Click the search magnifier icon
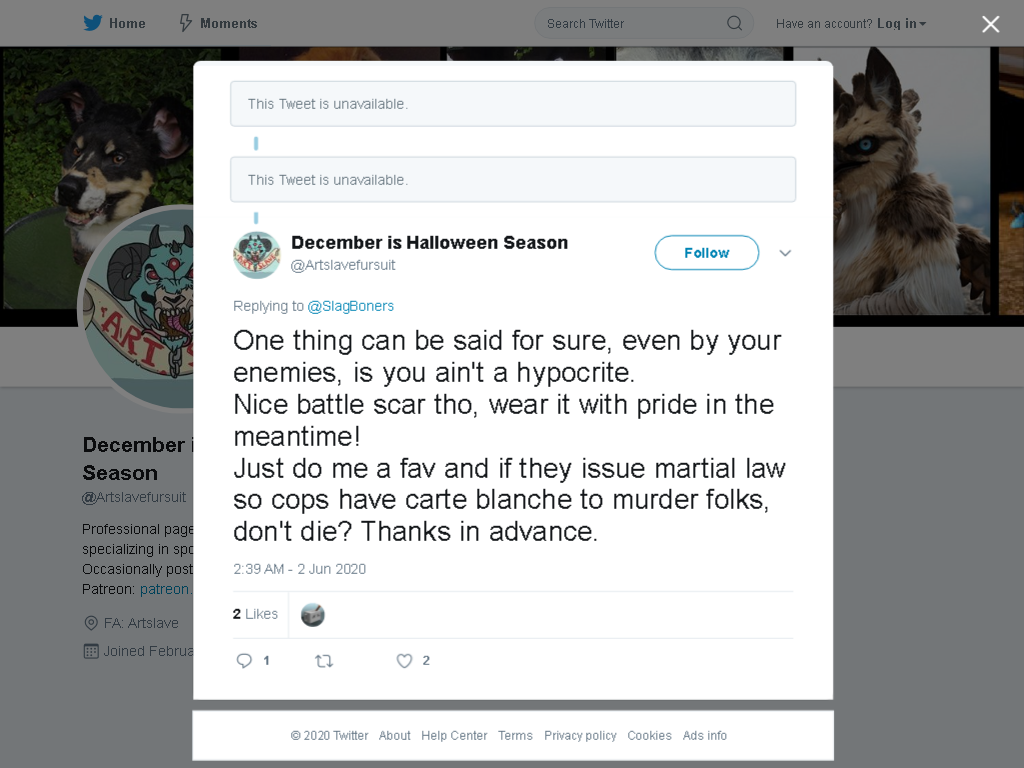The height and width of the screenshot is (768, 1024). pyautogui.click(x=734, y=24)
